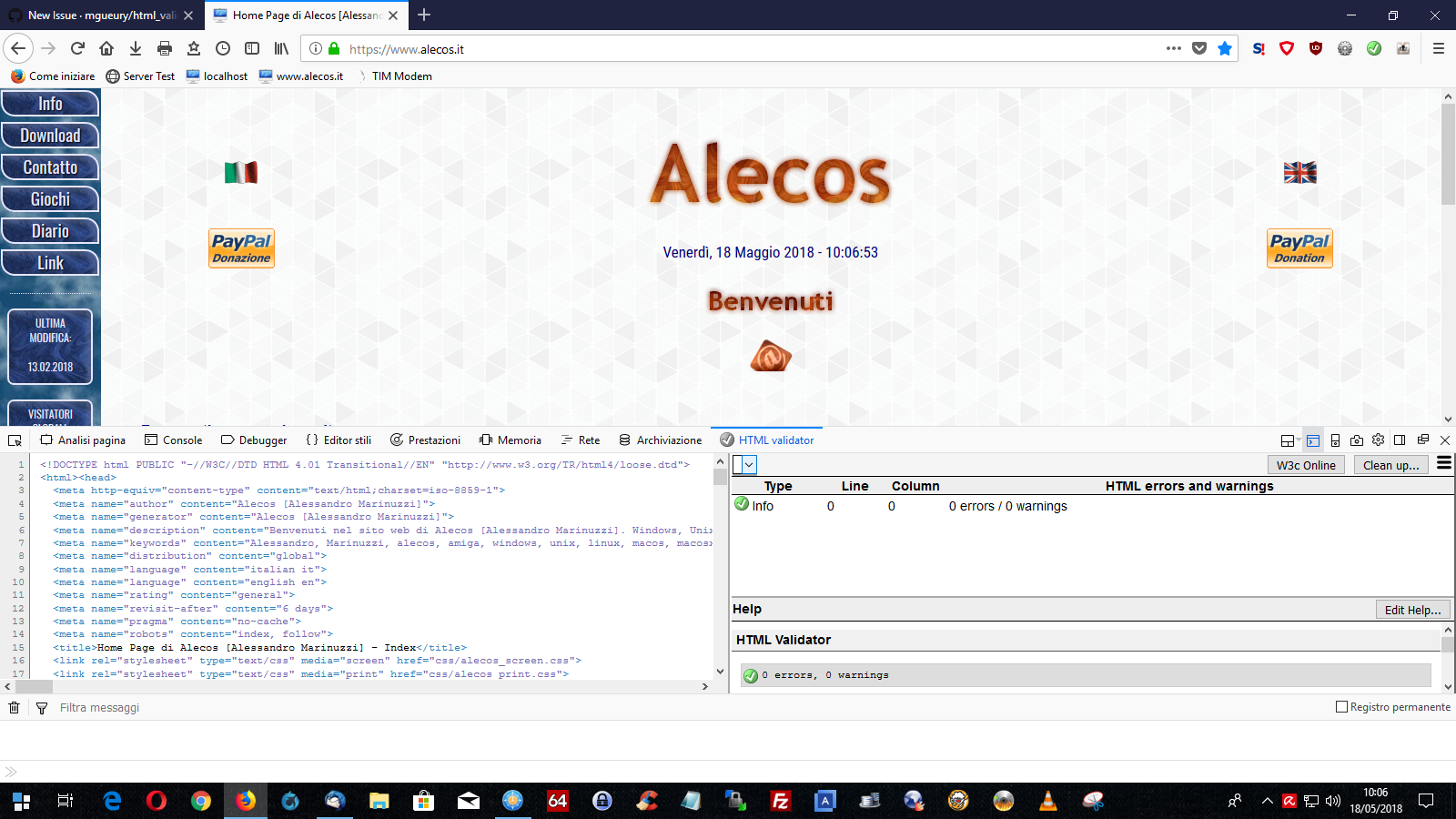The height and width of the screenshot is (819, 1456).
Task: Open the uBlock Origin extension icon
Action: tap(1316, 48)
